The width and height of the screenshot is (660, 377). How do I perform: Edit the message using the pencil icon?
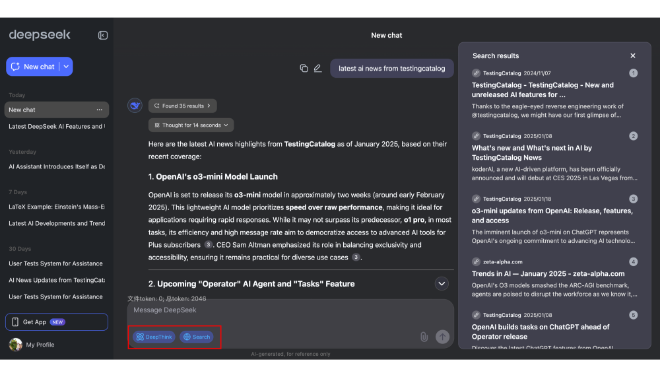(318, 68)
